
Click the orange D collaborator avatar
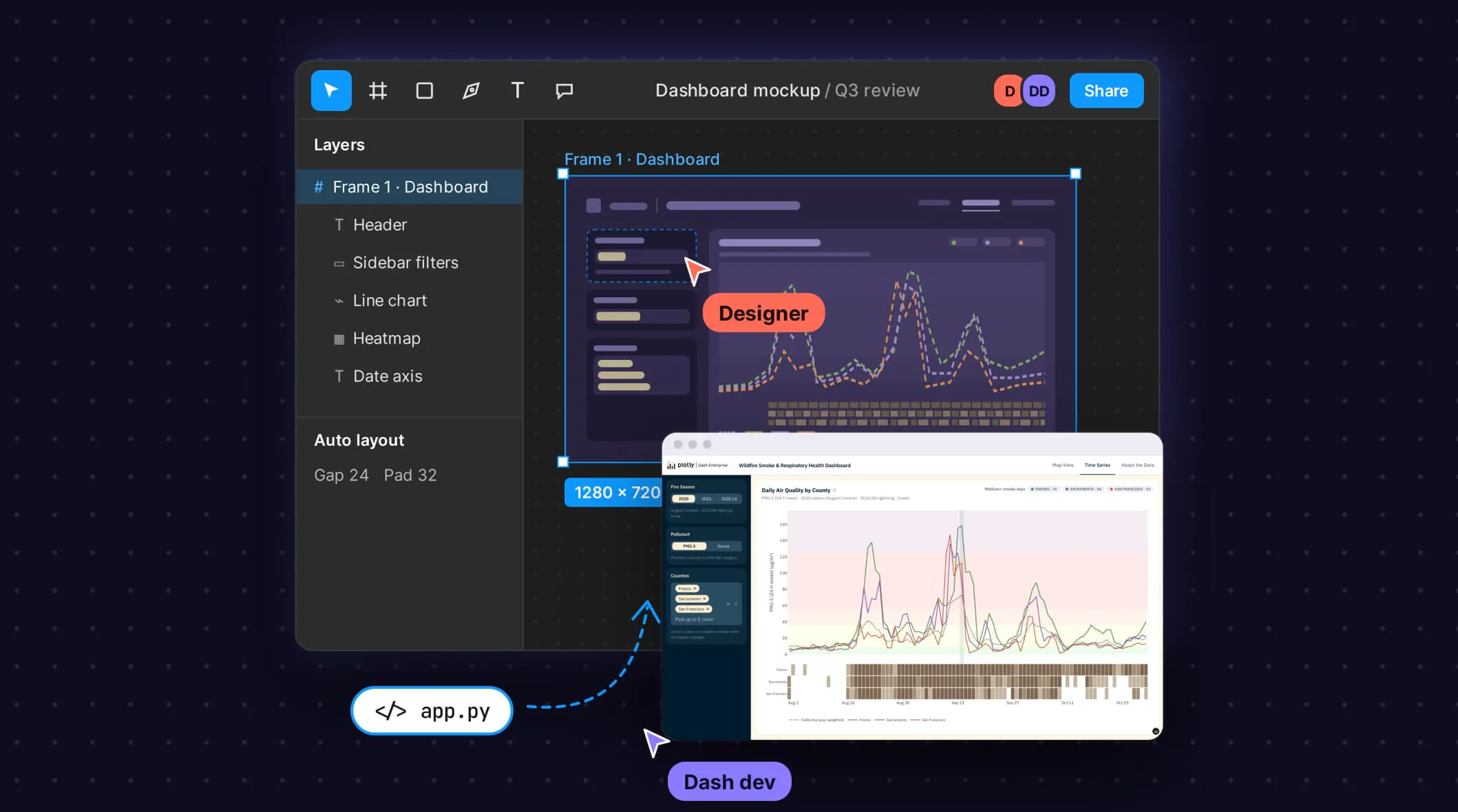pyautogui.click(x=1008, y=91)
